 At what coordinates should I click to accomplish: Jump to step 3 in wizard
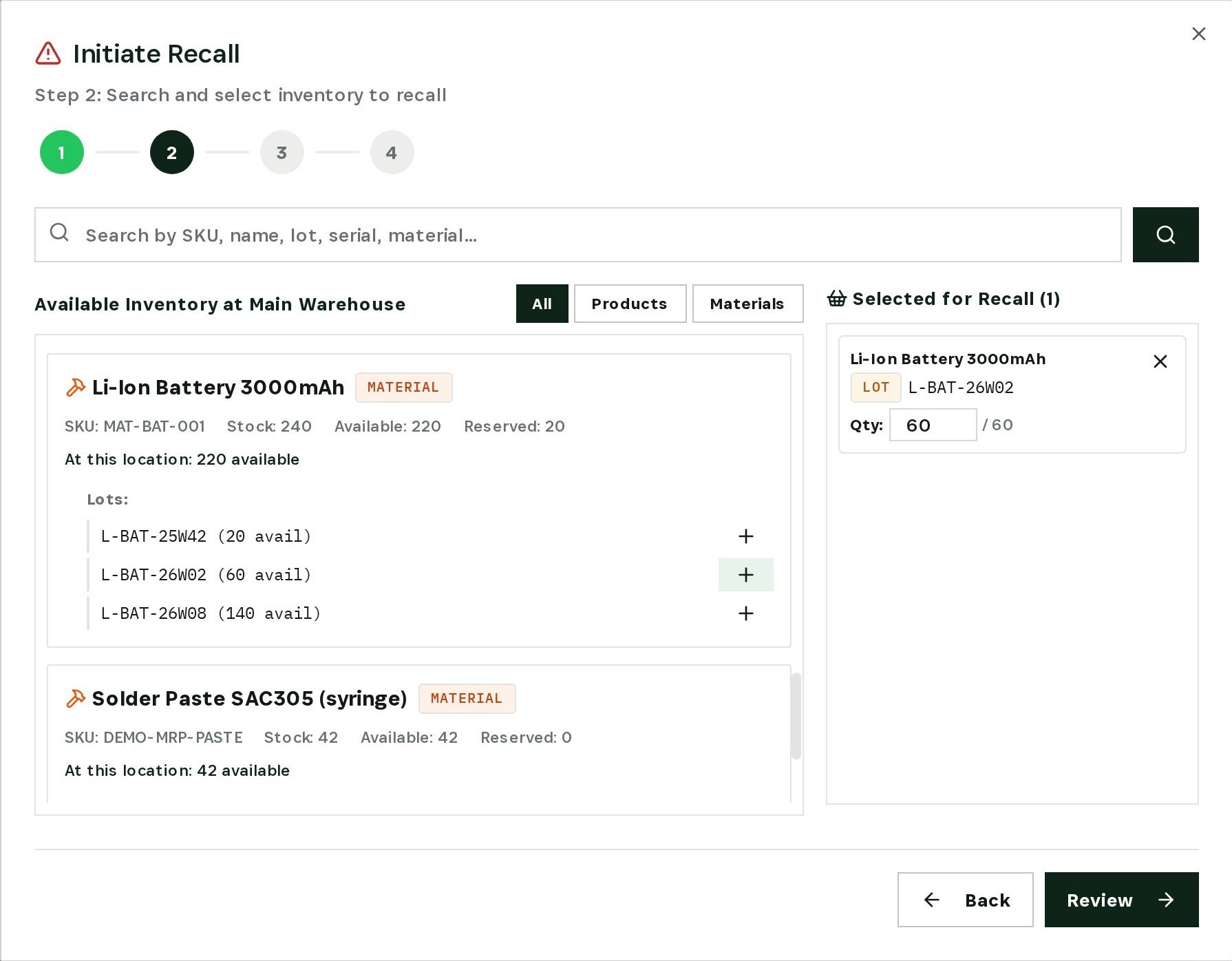(282, 152)
